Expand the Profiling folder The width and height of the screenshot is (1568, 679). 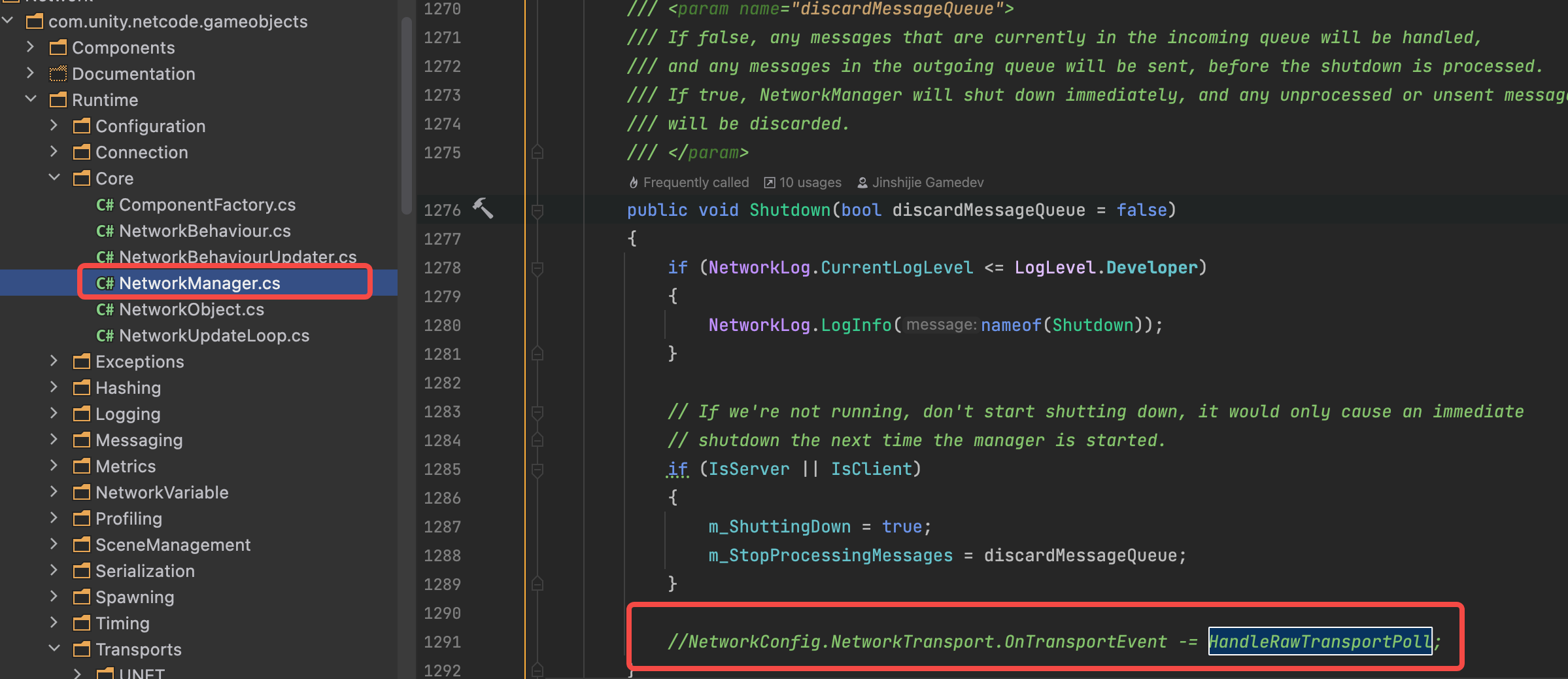(54, 518)
